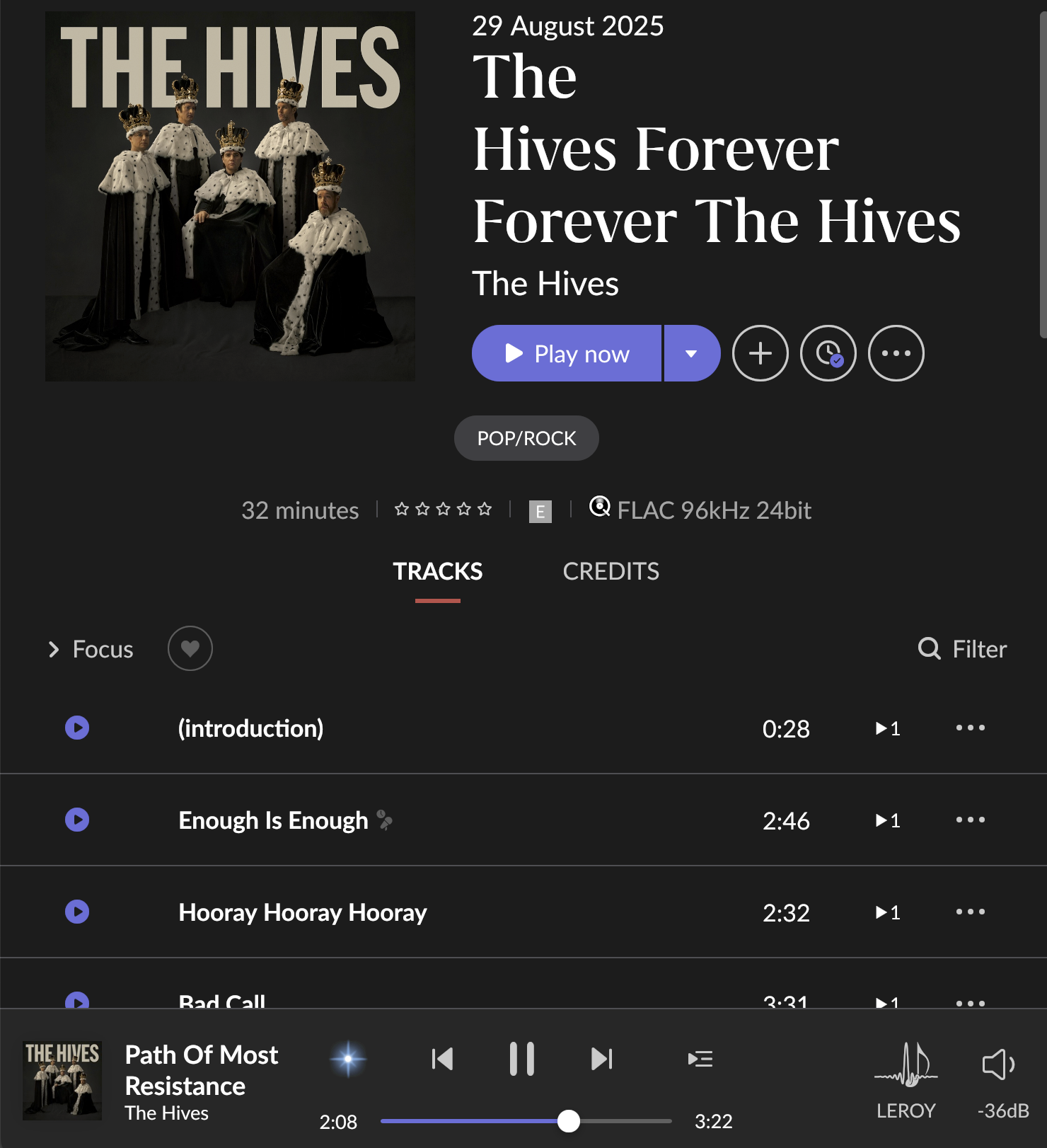Pause playback of Path Of Most Resistance
The height and width of the screenshot is (1148, 1047).
(x=522, y=1059)
